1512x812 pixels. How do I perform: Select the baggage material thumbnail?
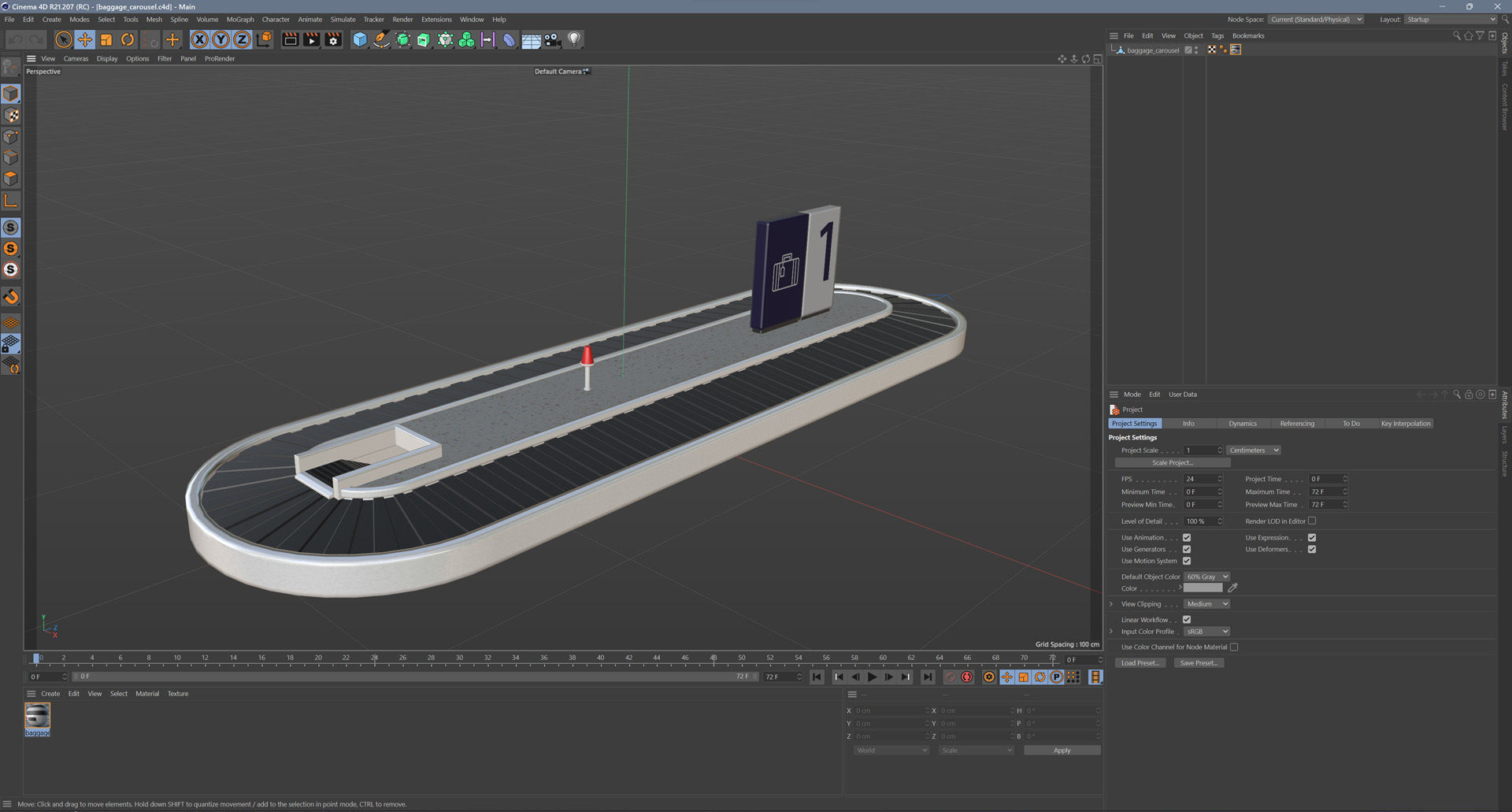[x=37, y=716]
